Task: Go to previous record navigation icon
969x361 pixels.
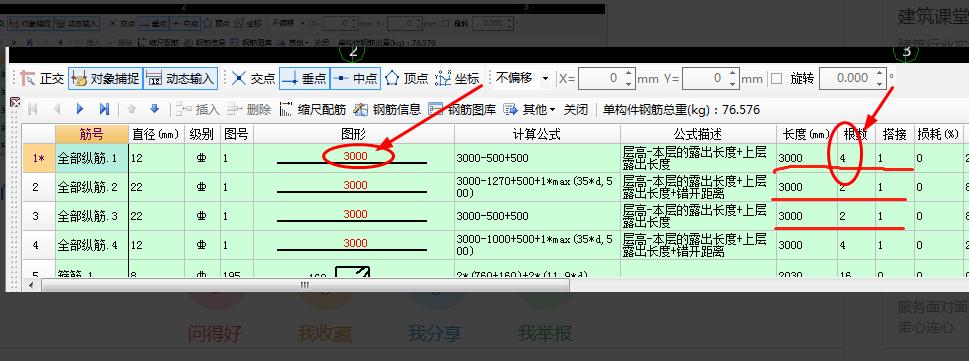Action: (57, 109)
